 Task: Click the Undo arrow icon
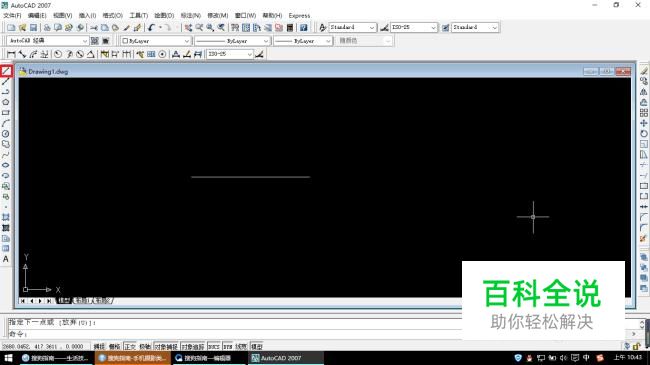[151, 27]
